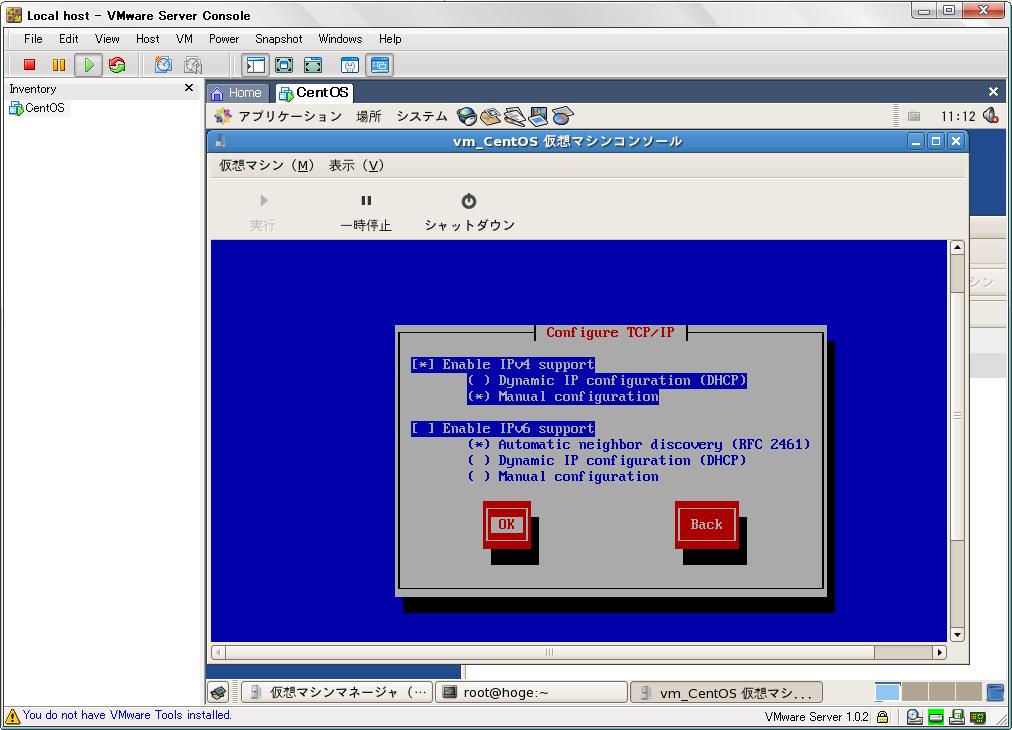Click the red Power Off button in toolbar
Viewport: 1012px width, 730px height.
[29, 65]
